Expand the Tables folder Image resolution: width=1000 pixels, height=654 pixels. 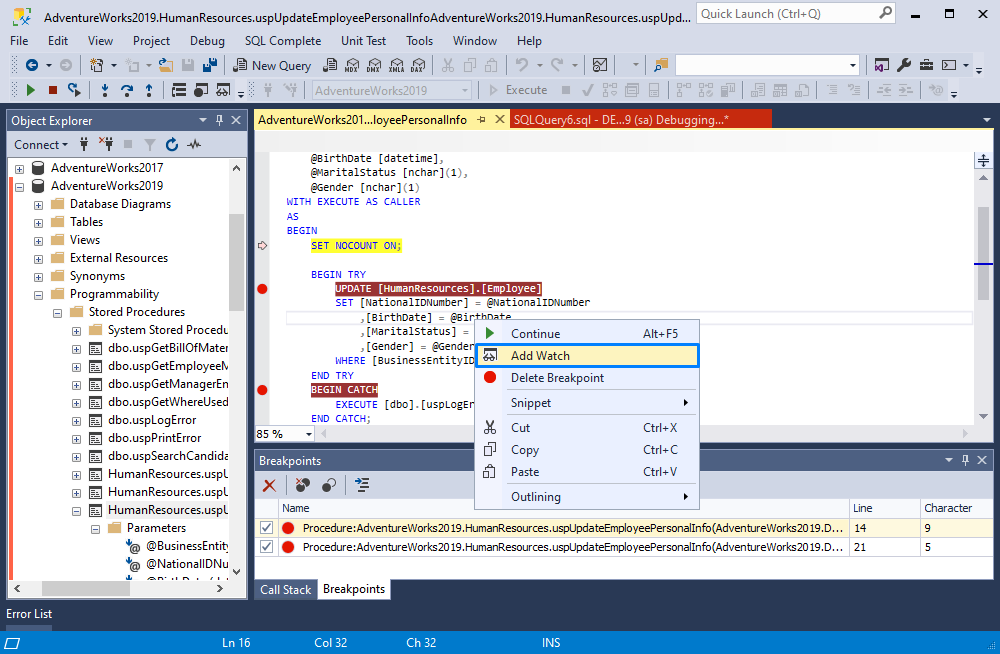coord(38,223)
